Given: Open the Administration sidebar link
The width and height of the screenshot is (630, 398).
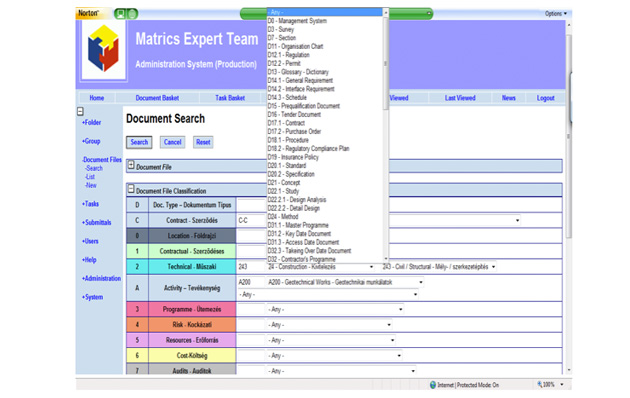Looking at the screenshot, I should tap(101, 278).
